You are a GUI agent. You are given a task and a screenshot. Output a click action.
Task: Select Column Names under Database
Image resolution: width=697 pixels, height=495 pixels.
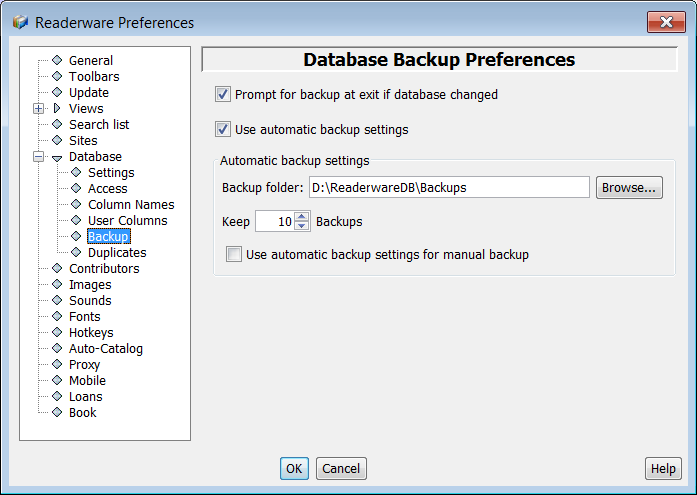pos(131,204)
